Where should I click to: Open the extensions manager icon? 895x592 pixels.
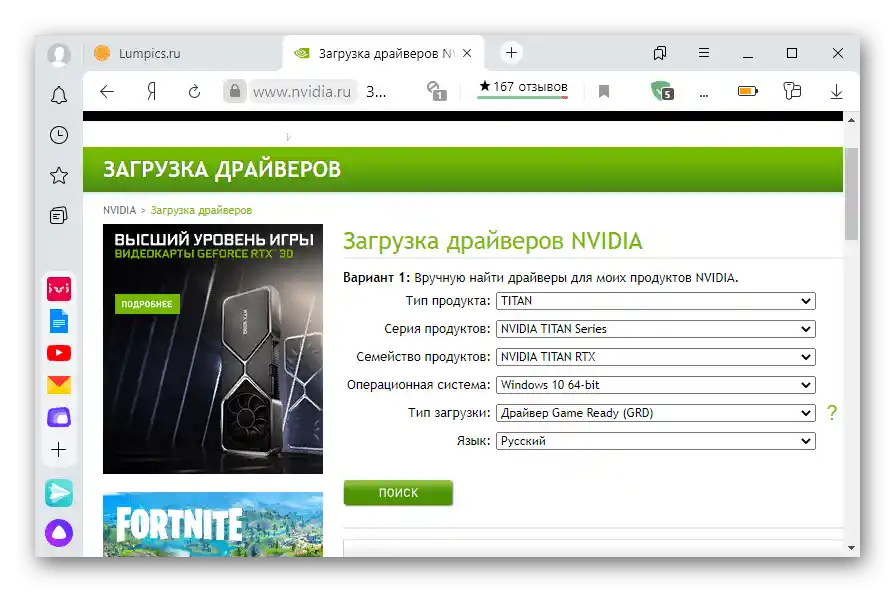pos(792,91)
